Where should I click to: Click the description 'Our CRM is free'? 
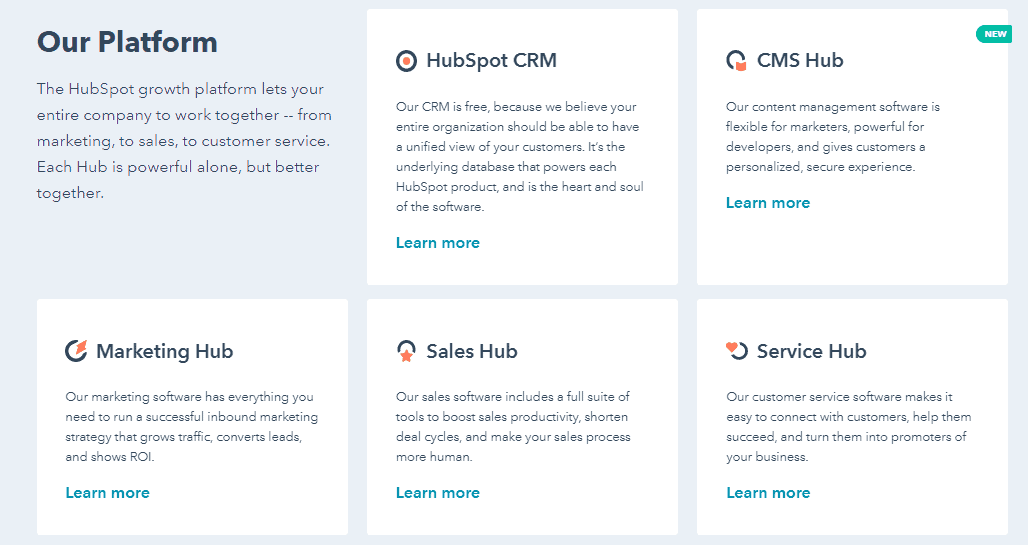(x=520, y=156)
